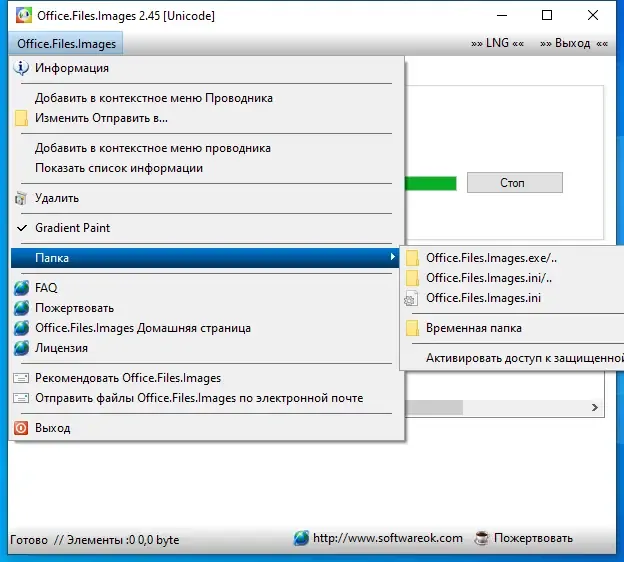
Task: Click the Информация info icon
Action: tap(21, 68)
